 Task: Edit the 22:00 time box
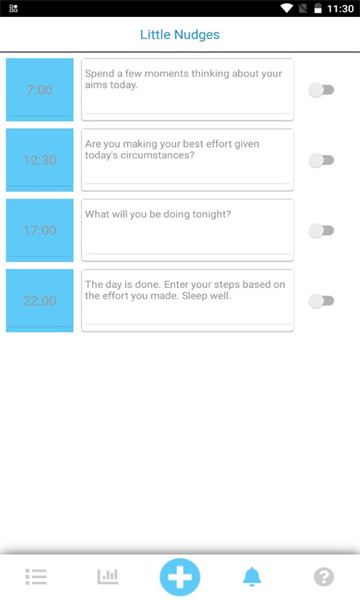tap(40, 300)
